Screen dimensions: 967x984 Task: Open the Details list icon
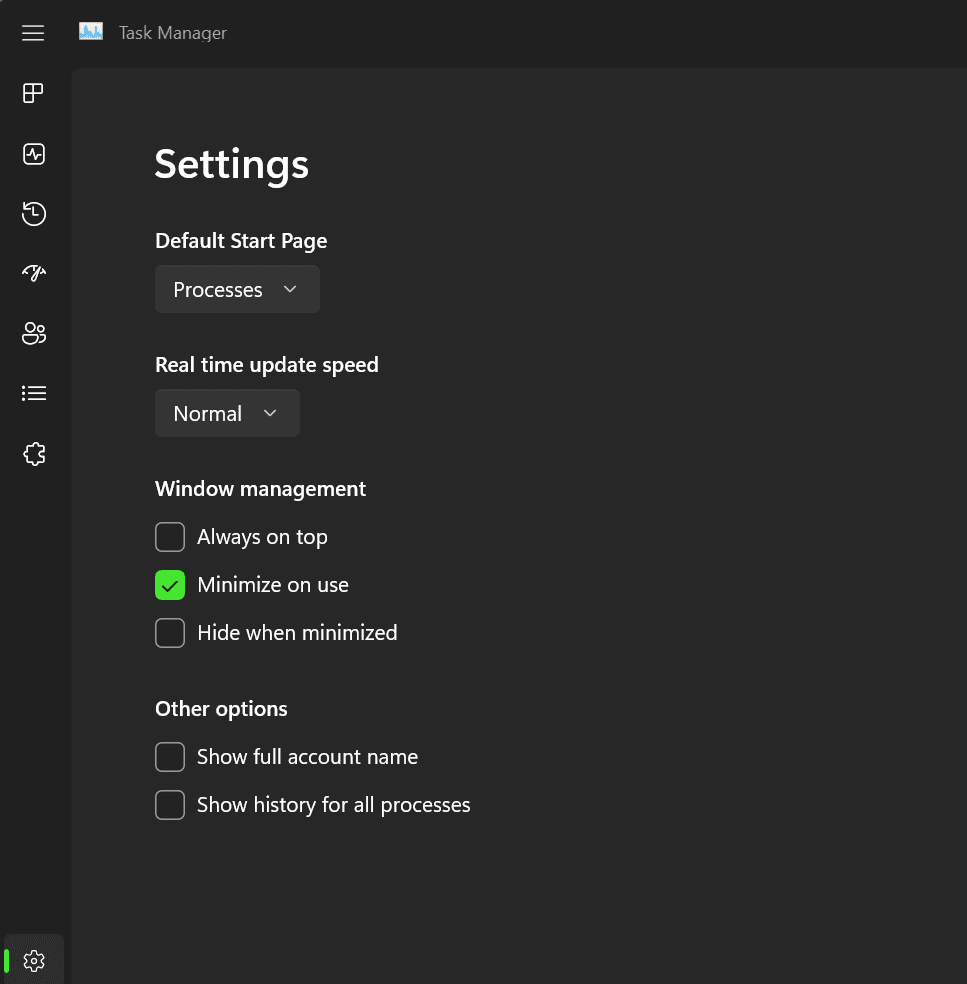click(34, 393)
